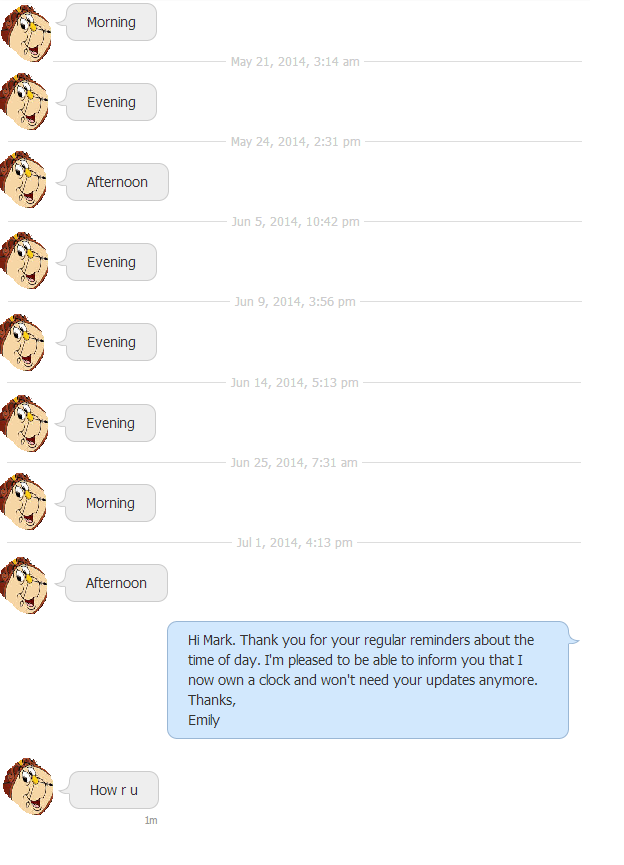
Task: Select the avatar beside the Evening message under May 21
Action: (25, 102)
